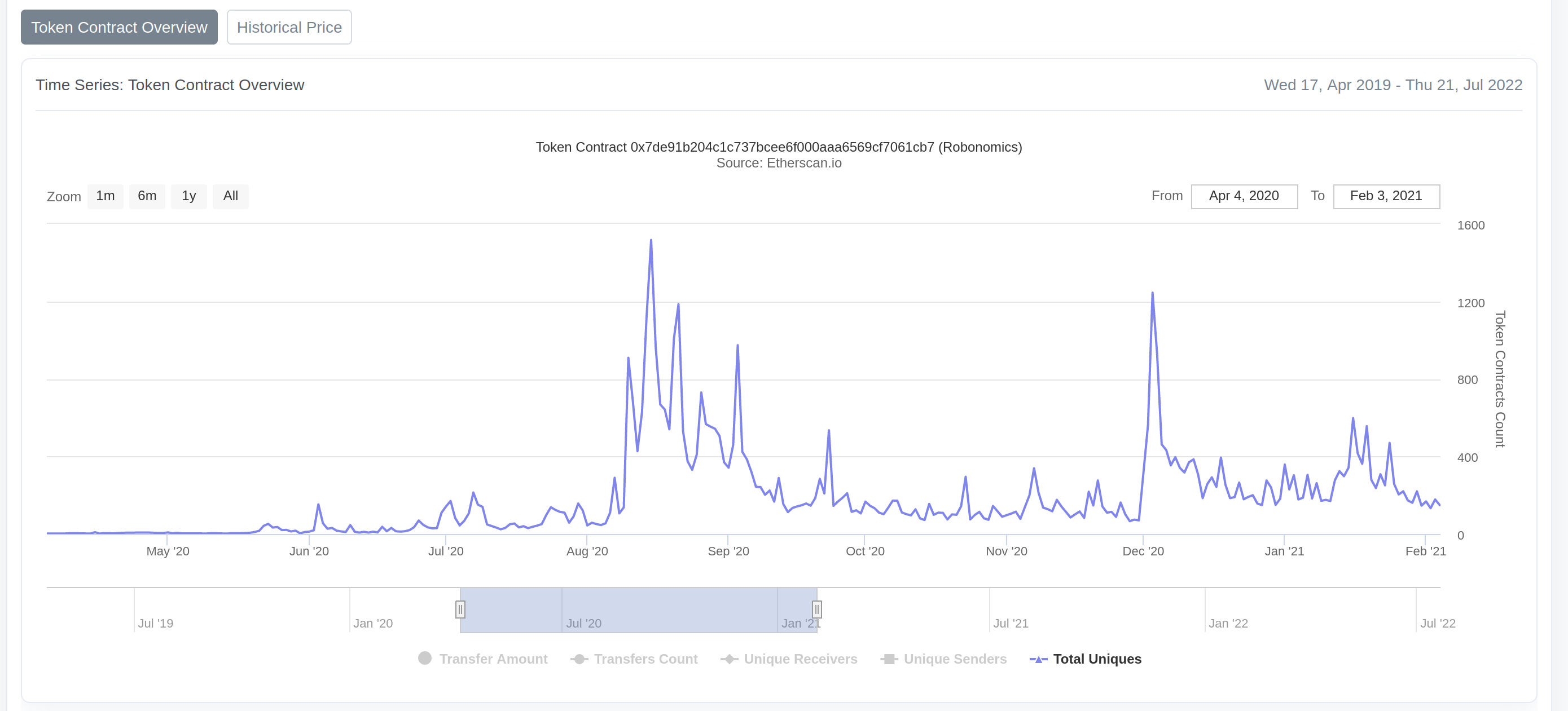Viewport: 1568px width, 711px height.
Task: Click the Transfer Amount circle marker icon
Action: click(x=425, y=659)
